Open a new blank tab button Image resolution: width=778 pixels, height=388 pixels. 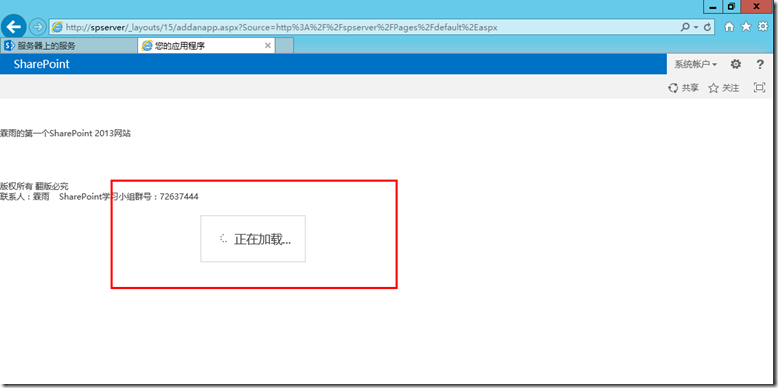(x=284, y=46)
